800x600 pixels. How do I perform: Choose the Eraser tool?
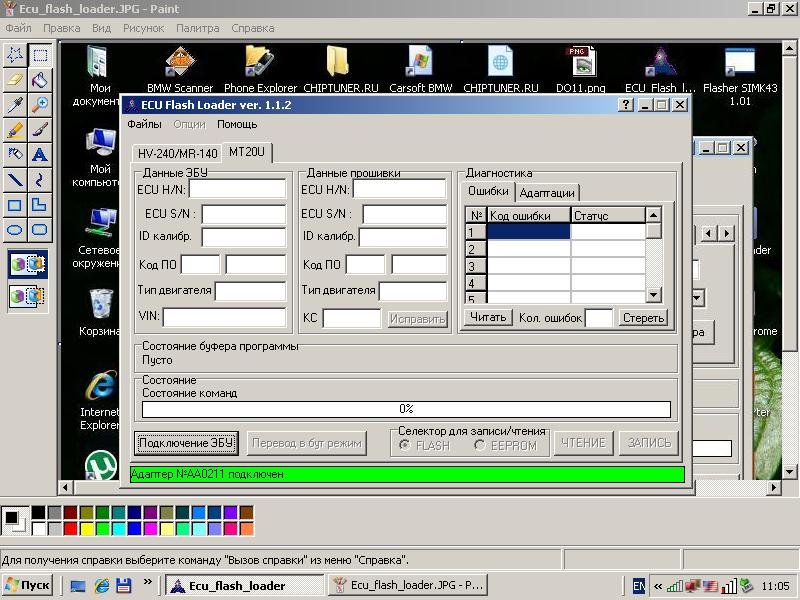[x=15, y=80]
